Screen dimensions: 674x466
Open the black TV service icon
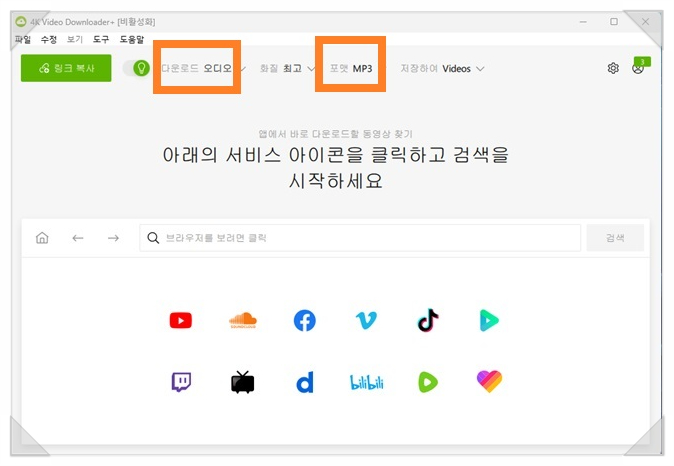tap(243, 382)
